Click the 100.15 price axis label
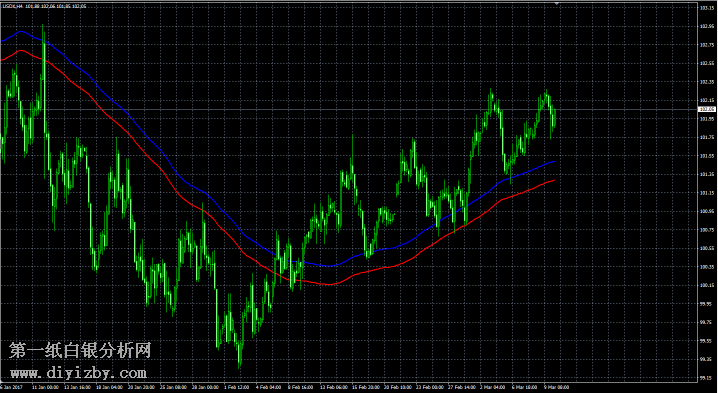 706,285
